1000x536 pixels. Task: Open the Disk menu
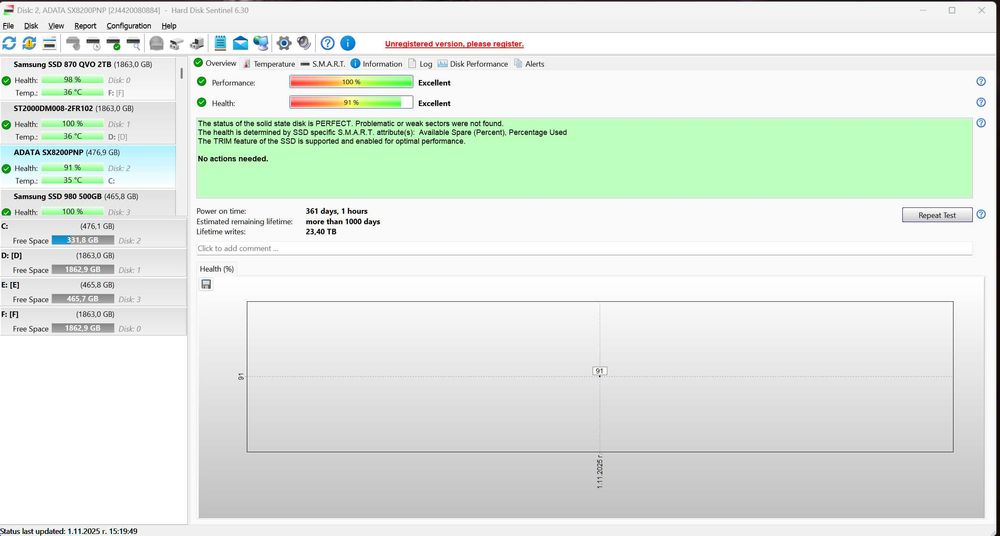coord(31,26)
